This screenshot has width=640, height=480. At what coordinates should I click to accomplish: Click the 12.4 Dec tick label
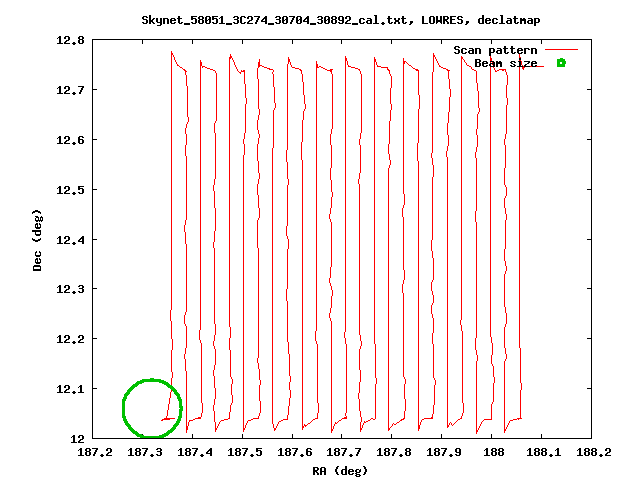click(70, 240)
